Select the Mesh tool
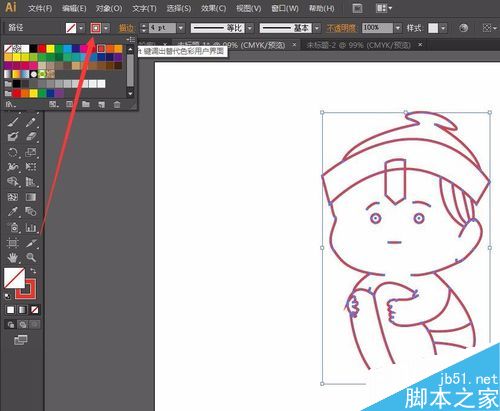The width and height of the screenshot is (500, 411). [x=13, y=197]
